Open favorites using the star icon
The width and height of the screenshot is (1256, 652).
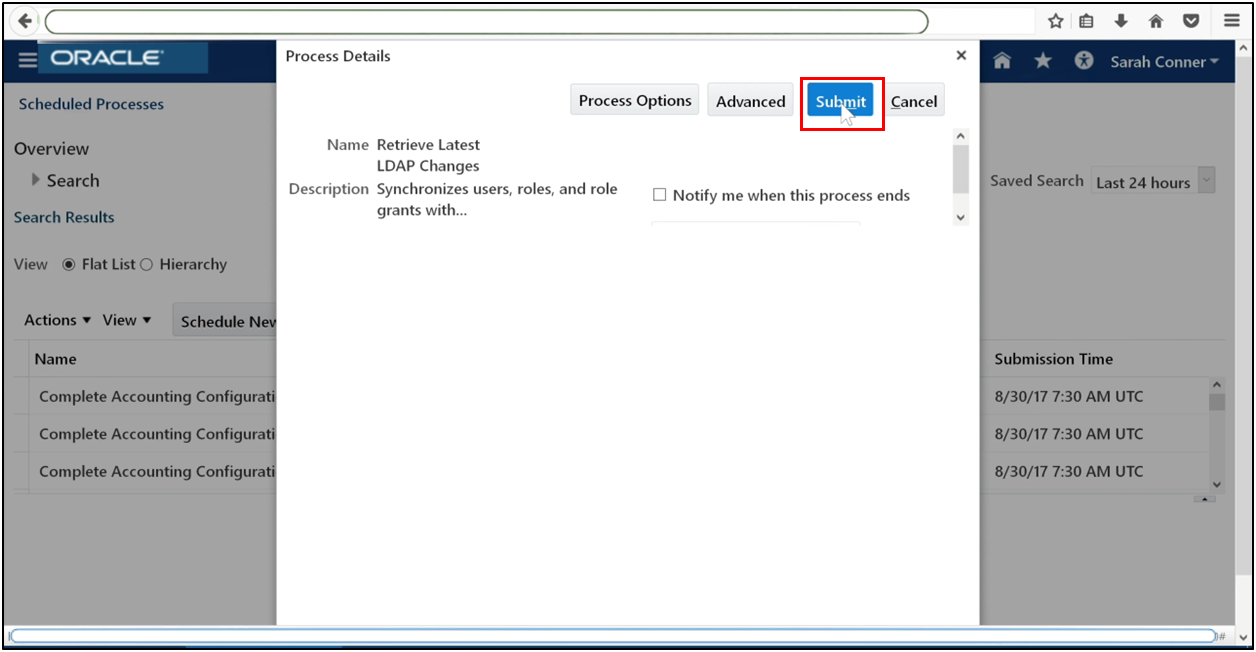click(1042, 61)
